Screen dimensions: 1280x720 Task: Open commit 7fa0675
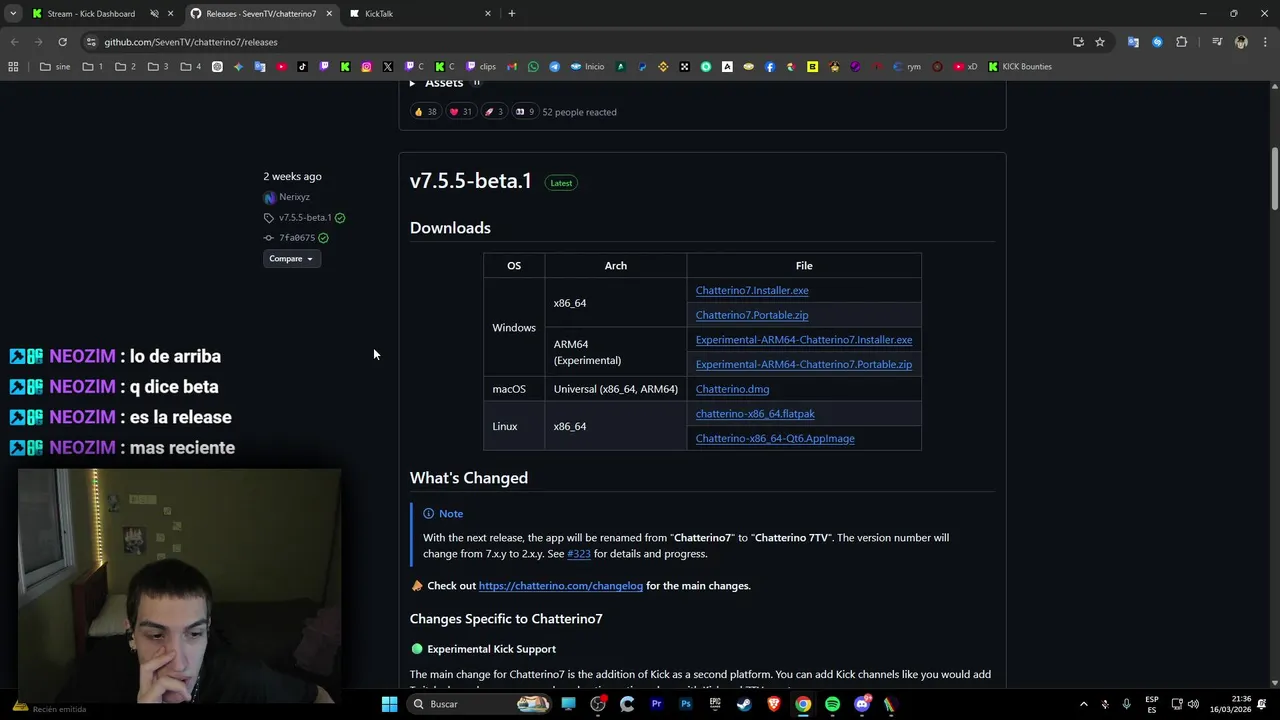point(297,238)
